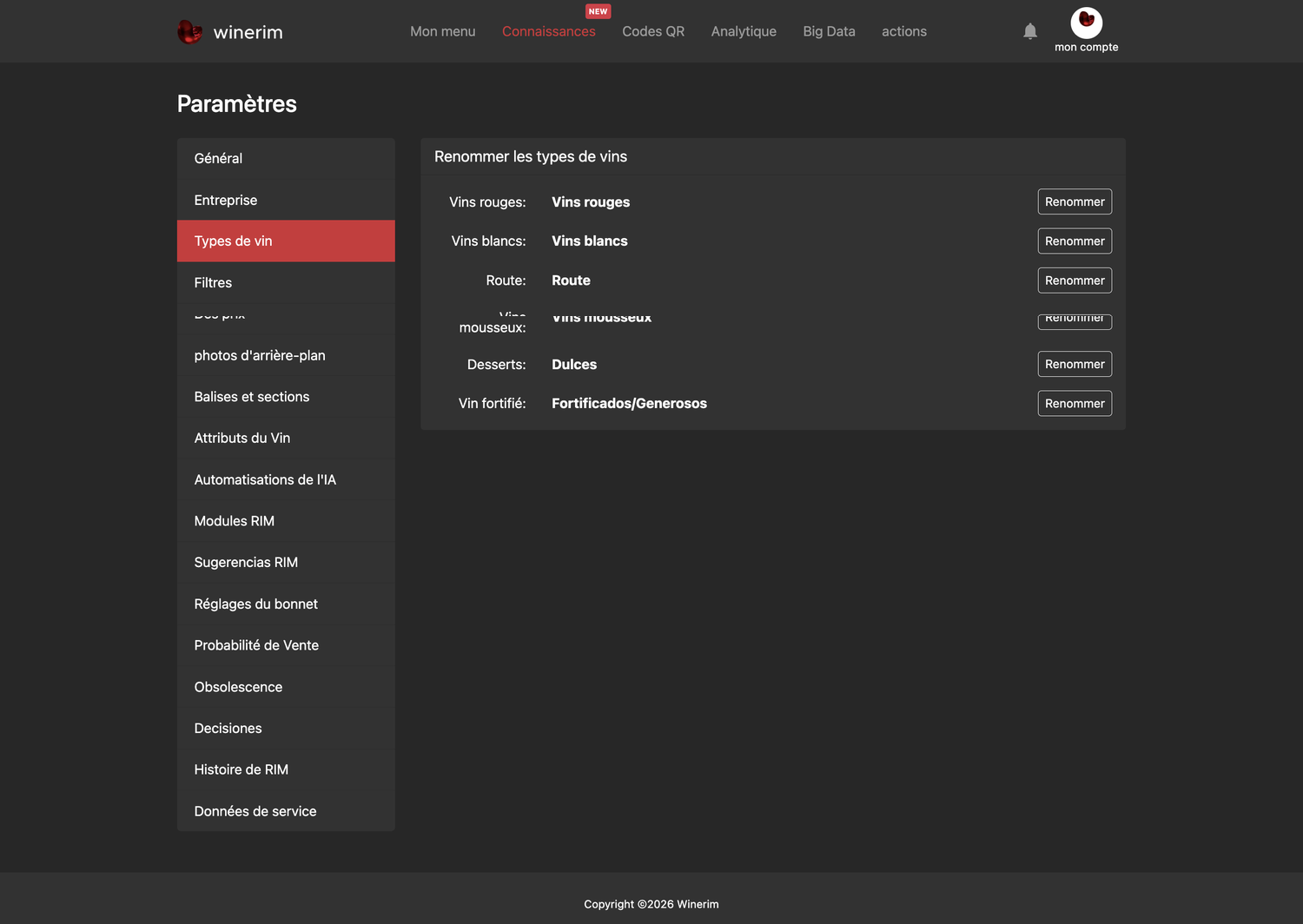Select Général settings tab
The image size is (1303, 924).
(286, 158)
